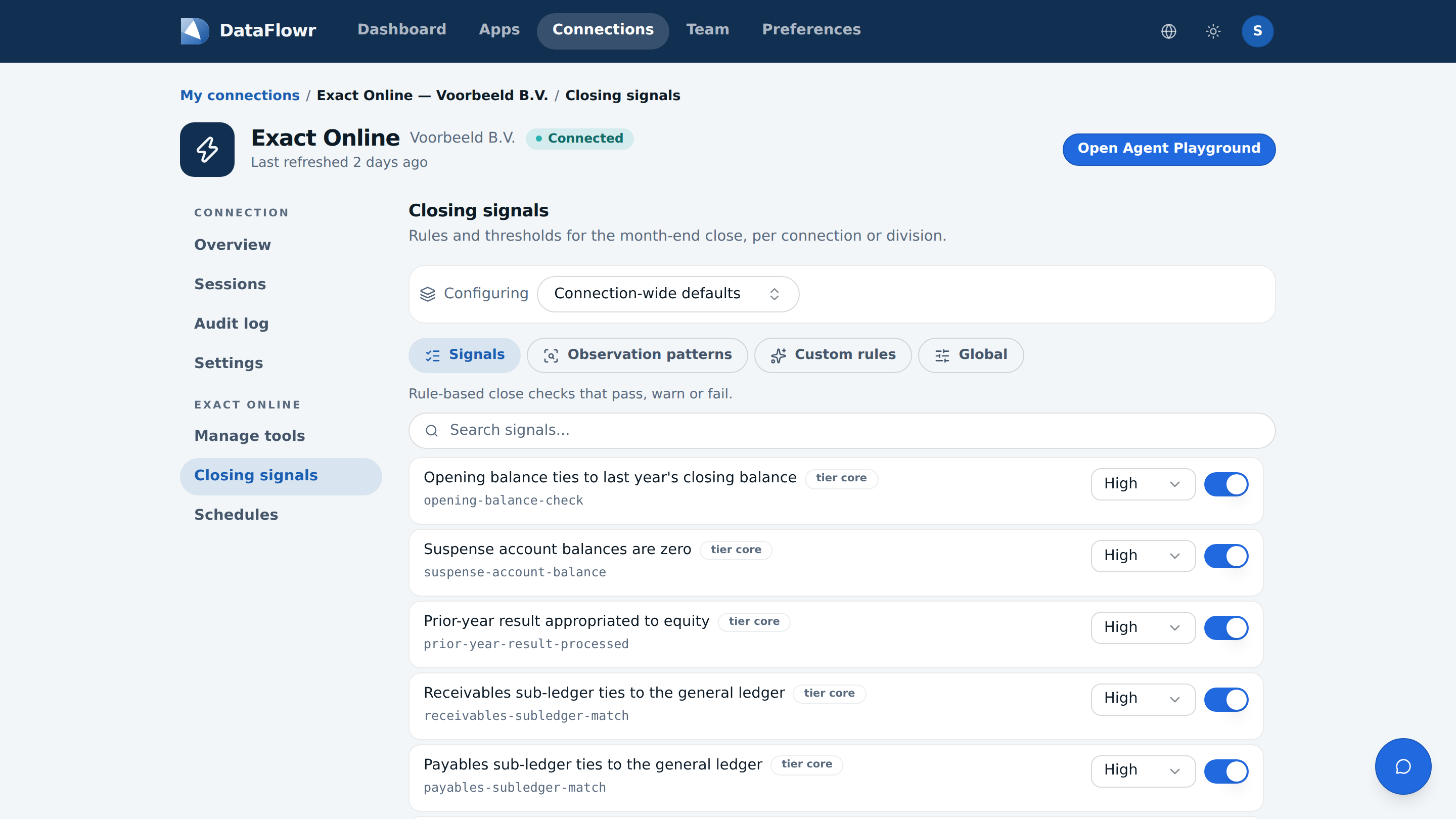This screenshot has height=819, width=1456.
Task: Click the payables-subledger-match identifier text
Action: [514, 788]
